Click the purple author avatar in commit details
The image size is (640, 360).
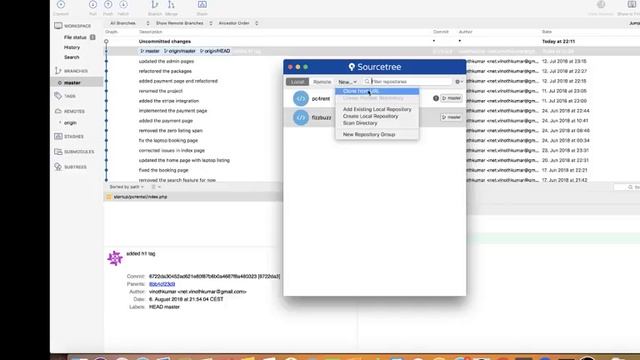[x=115, y=258]
